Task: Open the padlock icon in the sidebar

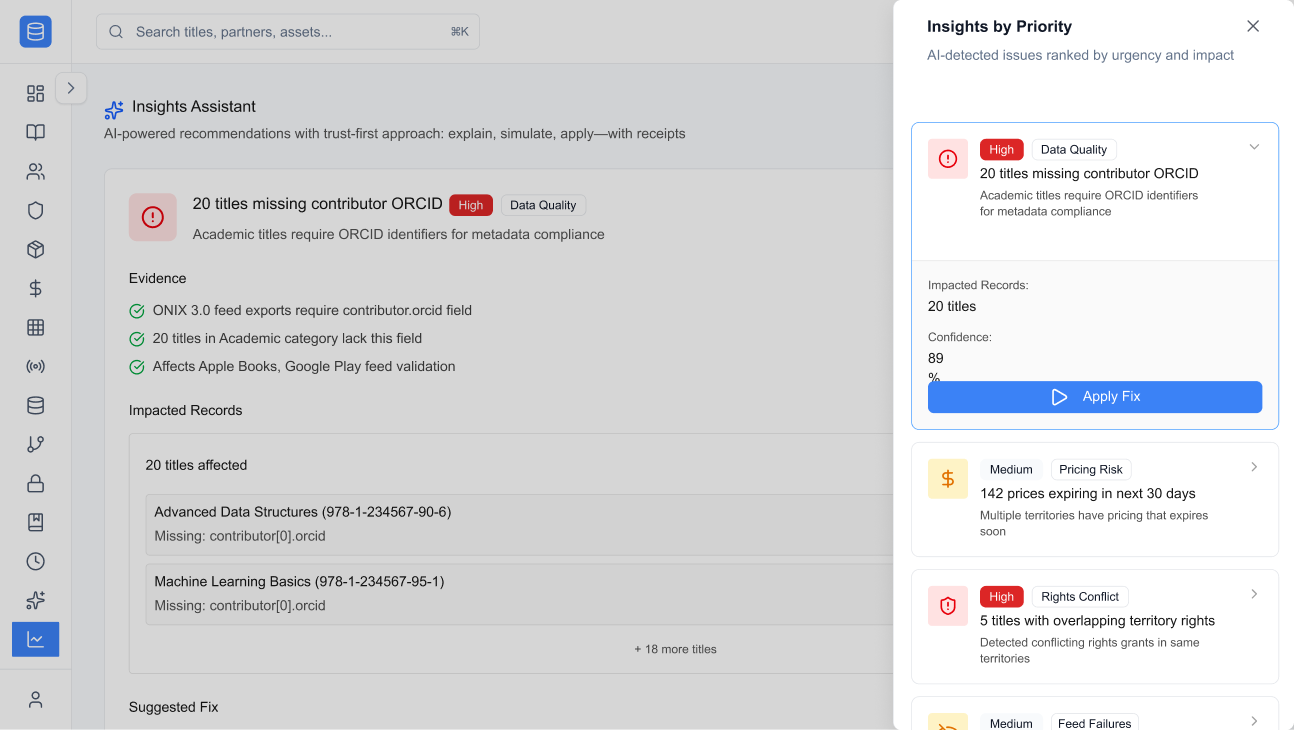Action: (35, 484)
